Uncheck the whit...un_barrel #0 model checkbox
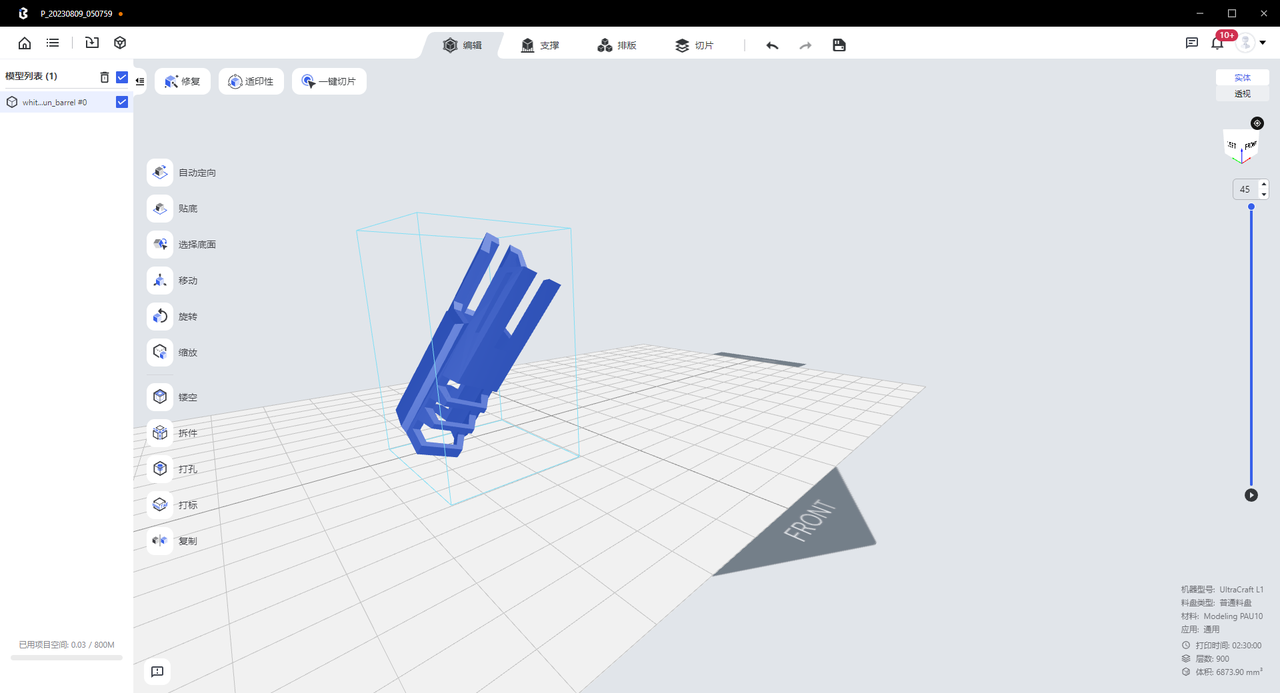The image size is (1280, 693). 122,102
